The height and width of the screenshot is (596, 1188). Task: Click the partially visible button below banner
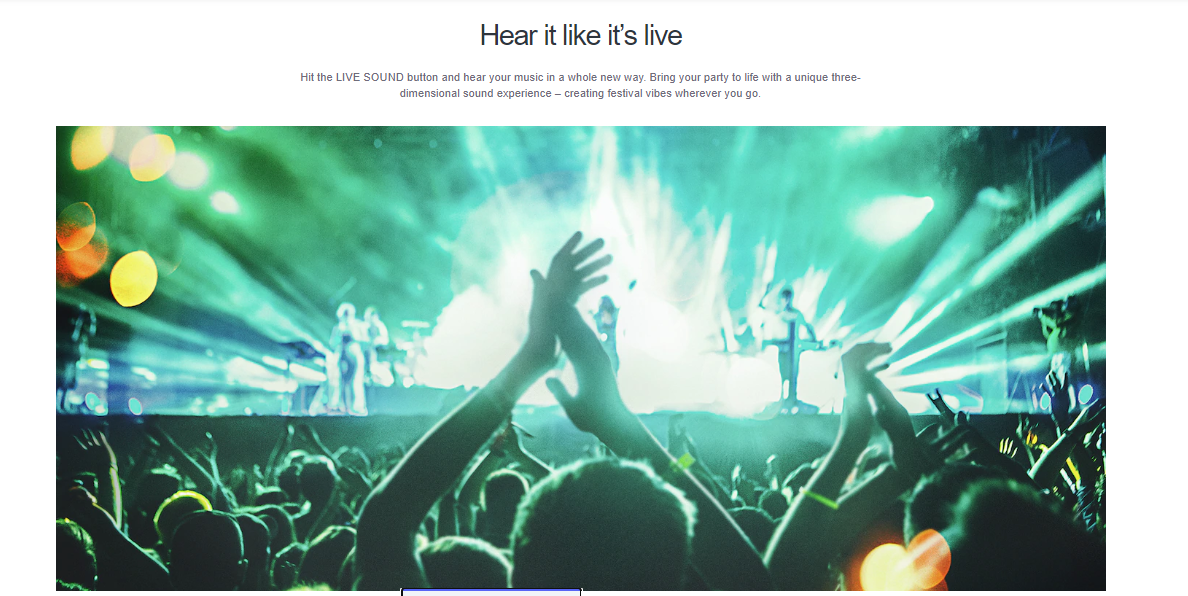491,591
